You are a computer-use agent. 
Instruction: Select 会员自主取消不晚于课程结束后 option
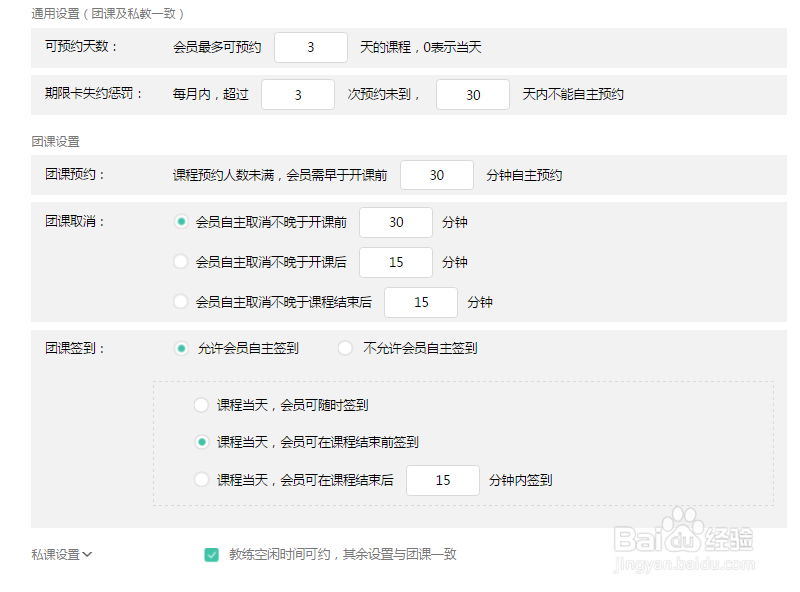click(182, 302)
